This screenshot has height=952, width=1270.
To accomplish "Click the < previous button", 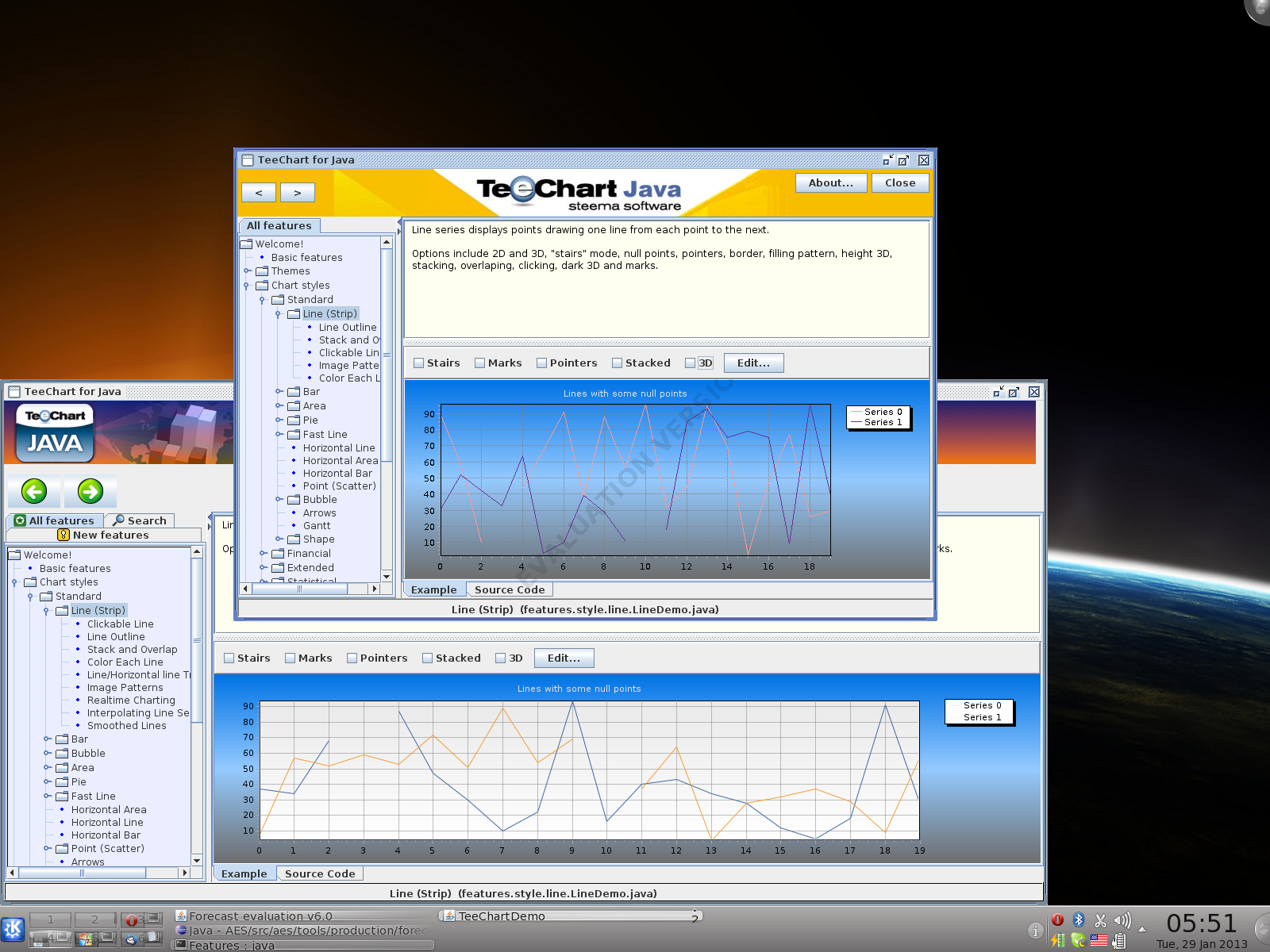I will tap(259, 192).
